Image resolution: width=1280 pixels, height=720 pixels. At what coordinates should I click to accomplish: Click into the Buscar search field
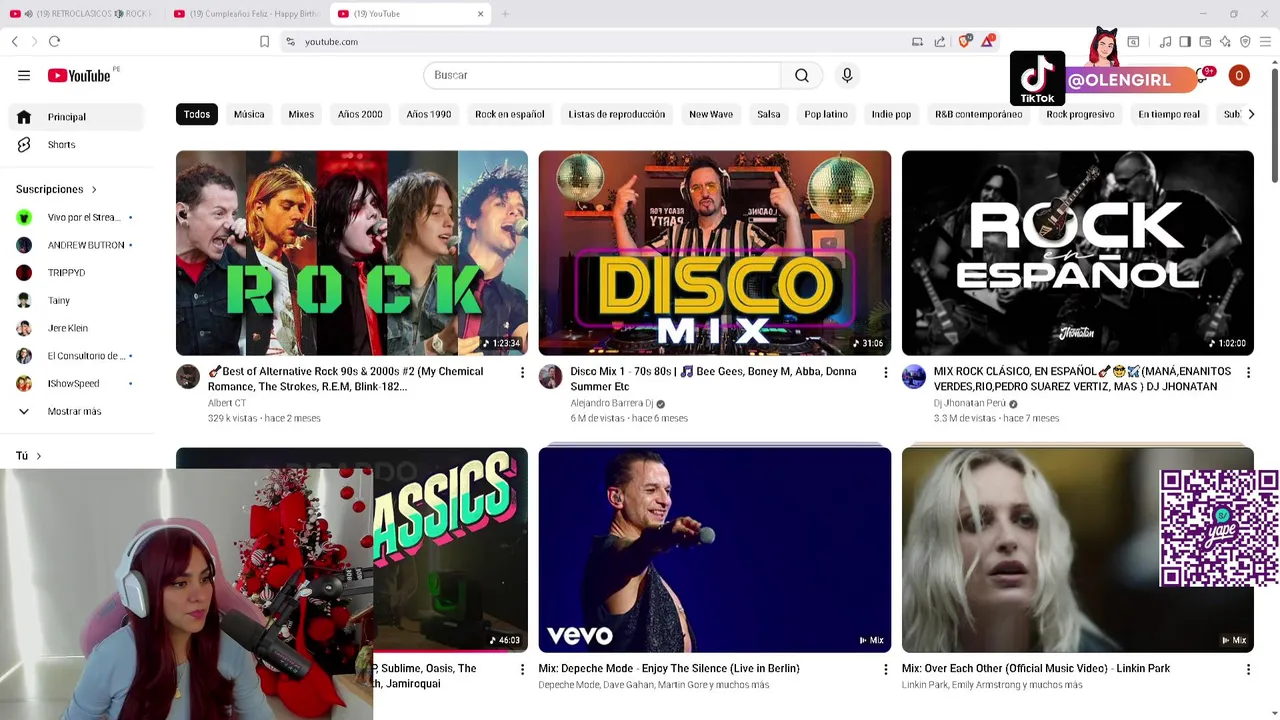(x=602, y=75)
